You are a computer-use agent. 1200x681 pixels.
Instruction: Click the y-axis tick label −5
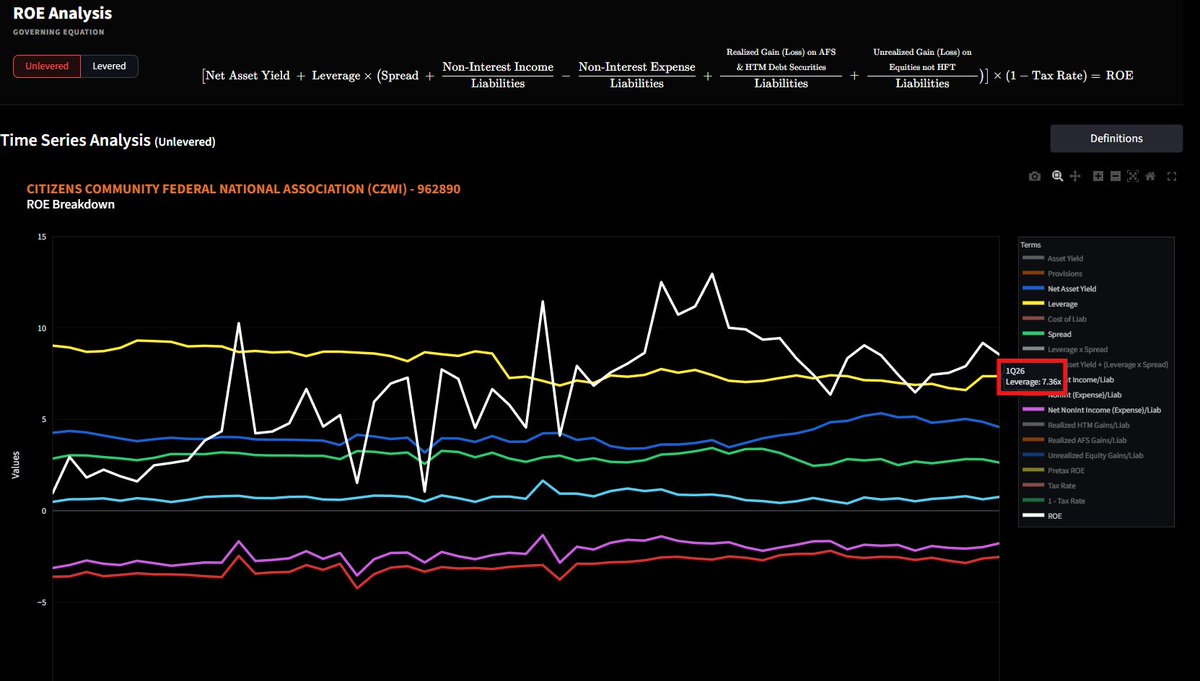click(40, 602)
